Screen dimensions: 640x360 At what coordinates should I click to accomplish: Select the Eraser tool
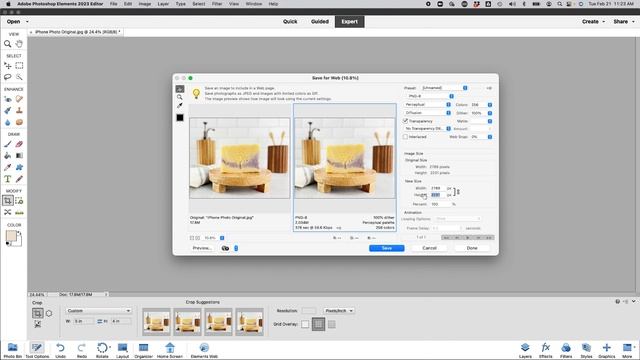click(19, 144)
